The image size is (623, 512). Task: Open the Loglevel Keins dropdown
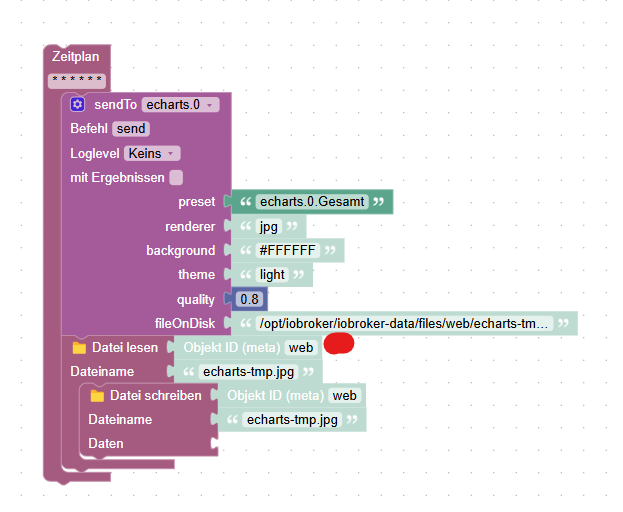tap(152, 153)
